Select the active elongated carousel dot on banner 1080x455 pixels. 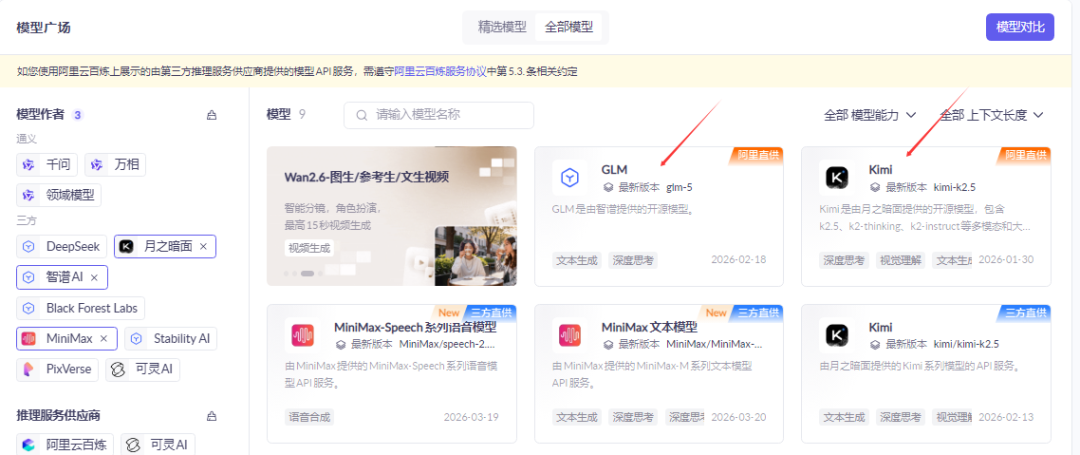point(307,273)
